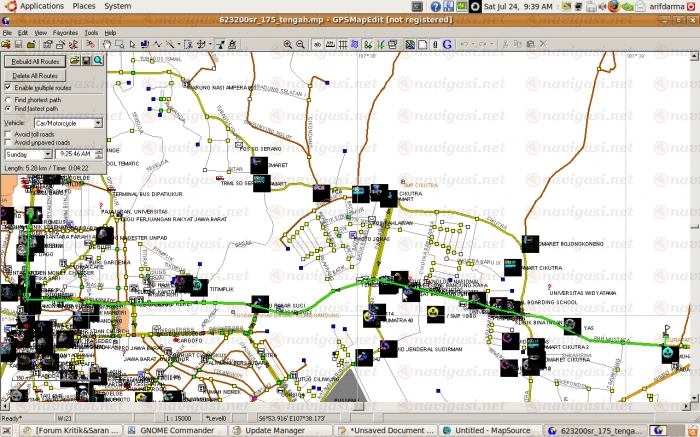The height and width of the screenshot is (437, 700).
Task: Enable the Avoid toll roads checkbox
Action: pyautogui.click(x=9, y=133)
